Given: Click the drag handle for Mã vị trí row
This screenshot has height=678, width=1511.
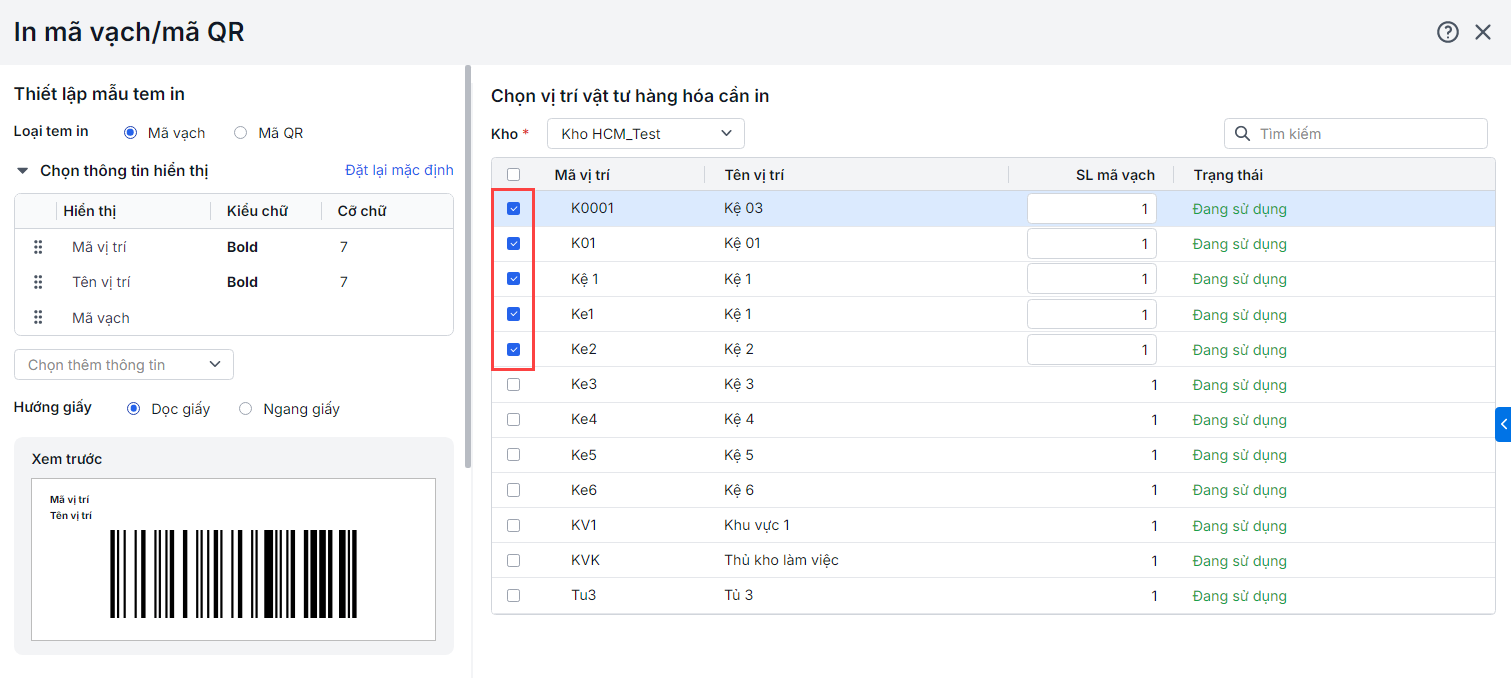Looking at the screenshot, I should click(x=38, y=247).
